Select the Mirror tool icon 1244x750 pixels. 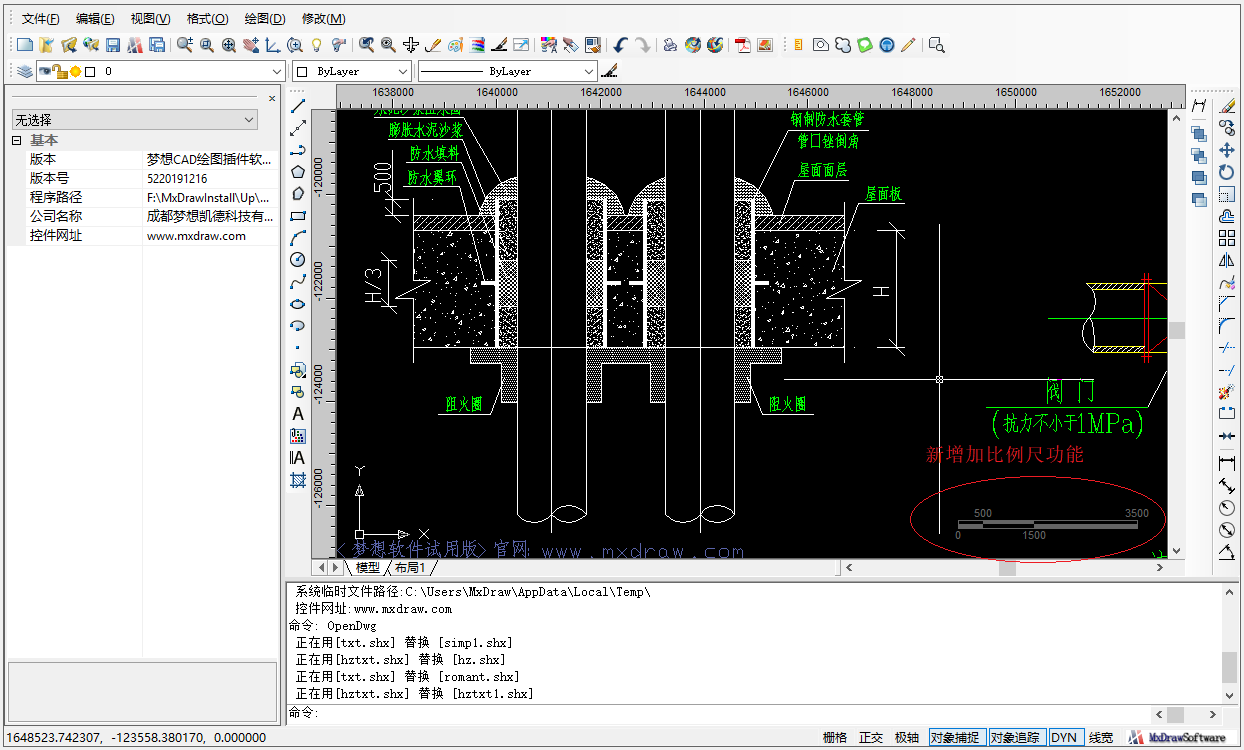(1227, 260)
